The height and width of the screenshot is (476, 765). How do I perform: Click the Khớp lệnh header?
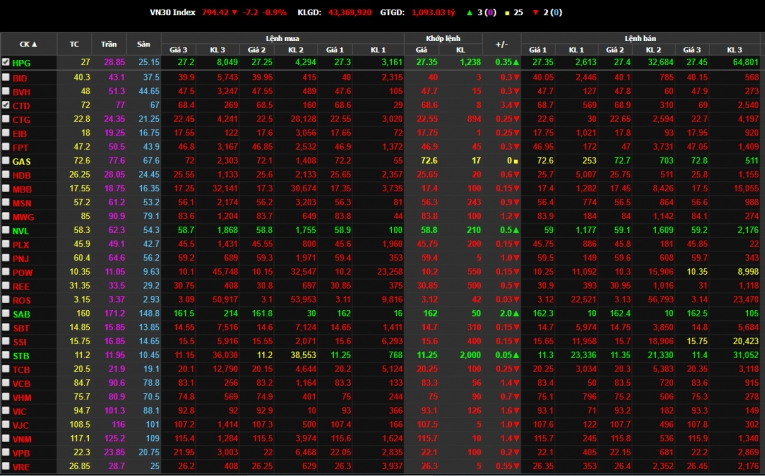(443, 38)
